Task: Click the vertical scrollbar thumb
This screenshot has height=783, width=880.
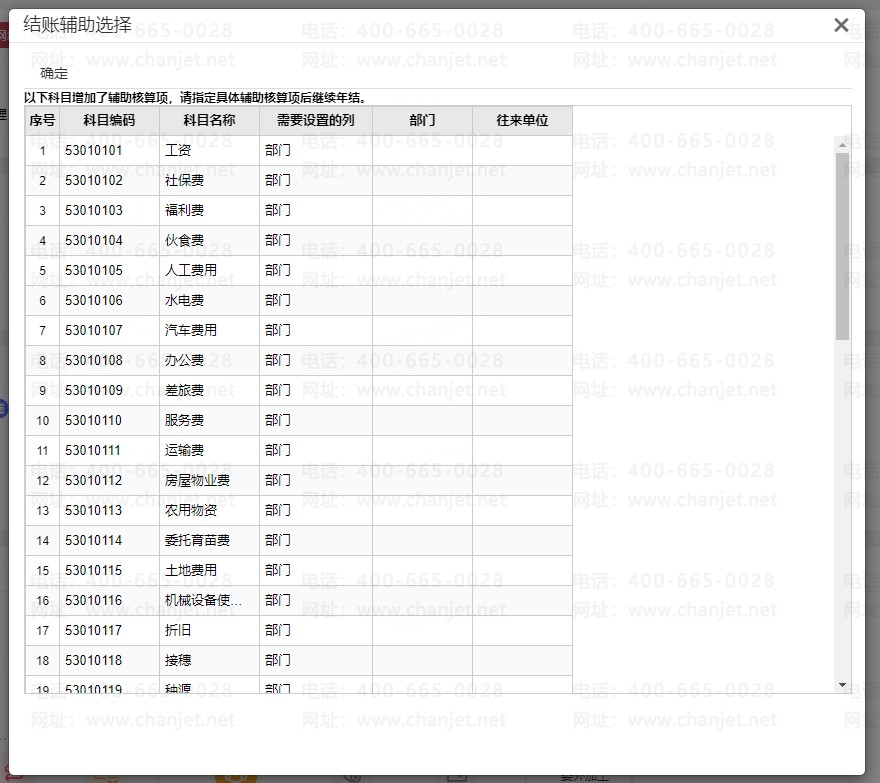Action: pos(842,245)
